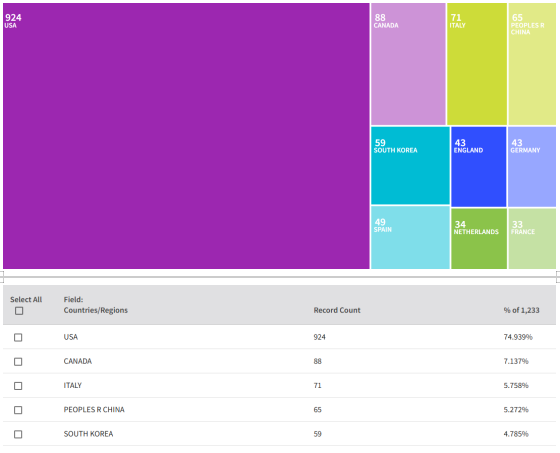Tick the USA row checkbox
The height and width of the screenshot is (453, 560).
tap(18, 337)
